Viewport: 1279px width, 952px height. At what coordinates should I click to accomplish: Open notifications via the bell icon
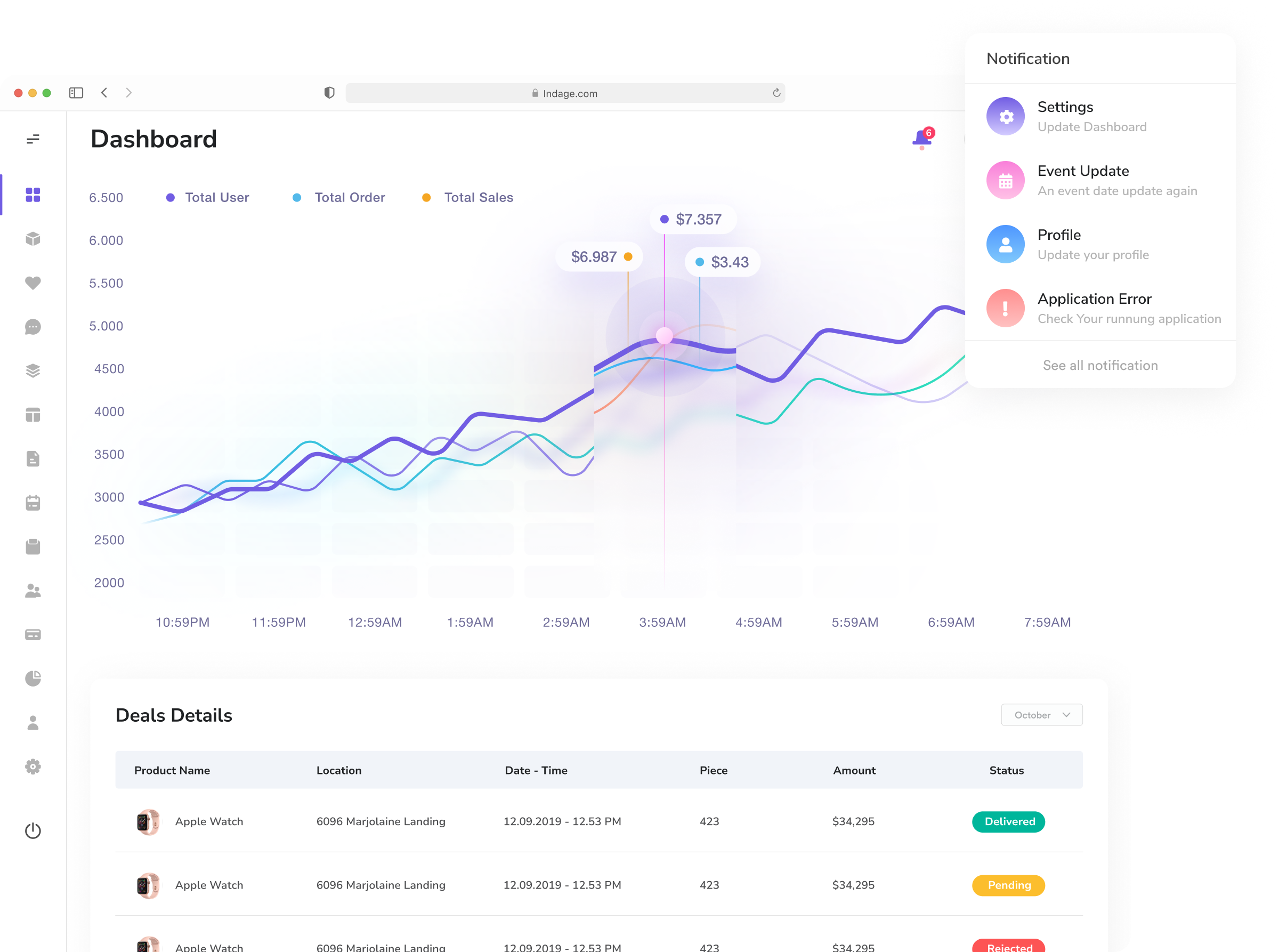pos(921,138)
